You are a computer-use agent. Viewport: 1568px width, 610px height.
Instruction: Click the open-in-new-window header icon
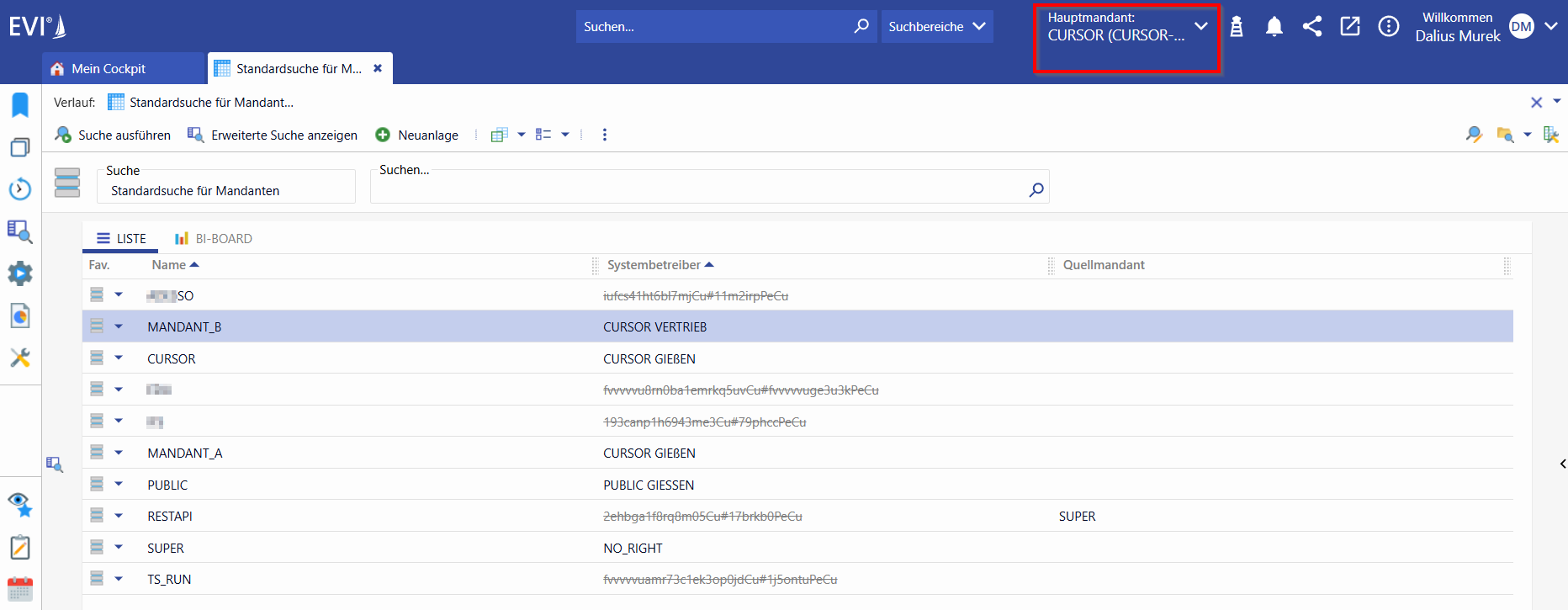(x=1350, y=27)
